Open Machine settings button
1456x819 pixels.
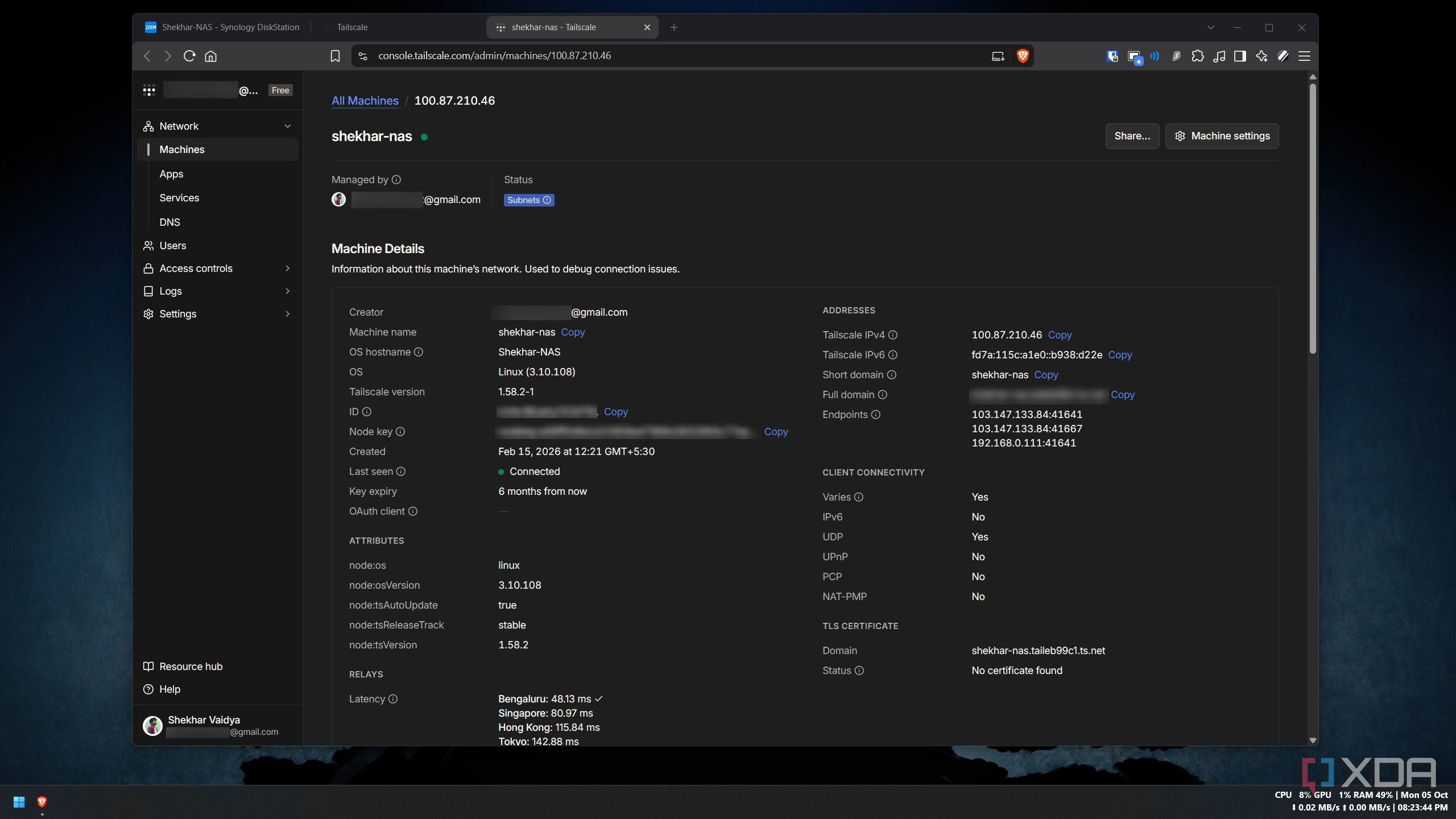[1222, 136]
